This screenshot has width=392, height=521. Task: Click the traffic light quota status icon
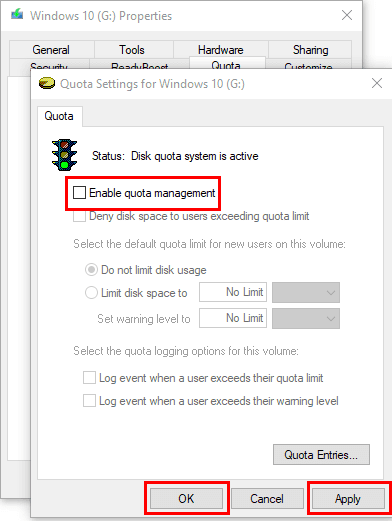coord(64,155)
